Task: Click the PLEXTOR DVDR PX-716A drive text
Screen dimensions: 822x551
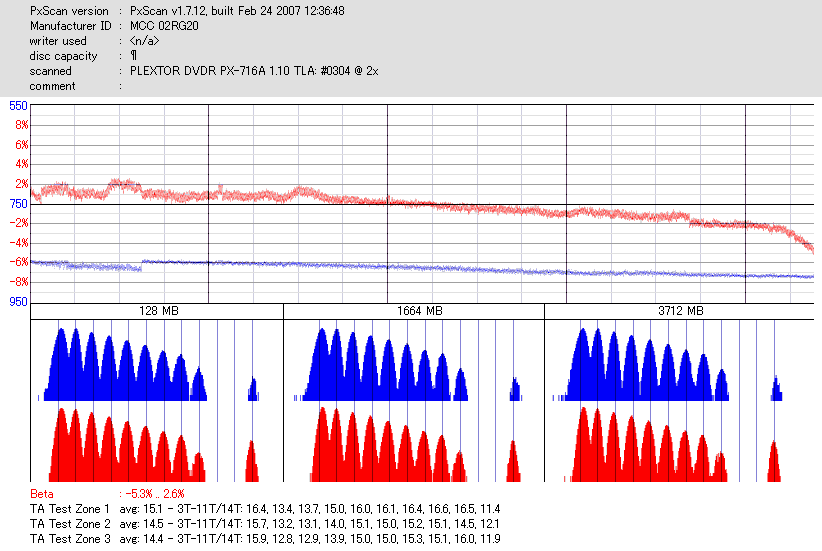Action: pos(254,71)
